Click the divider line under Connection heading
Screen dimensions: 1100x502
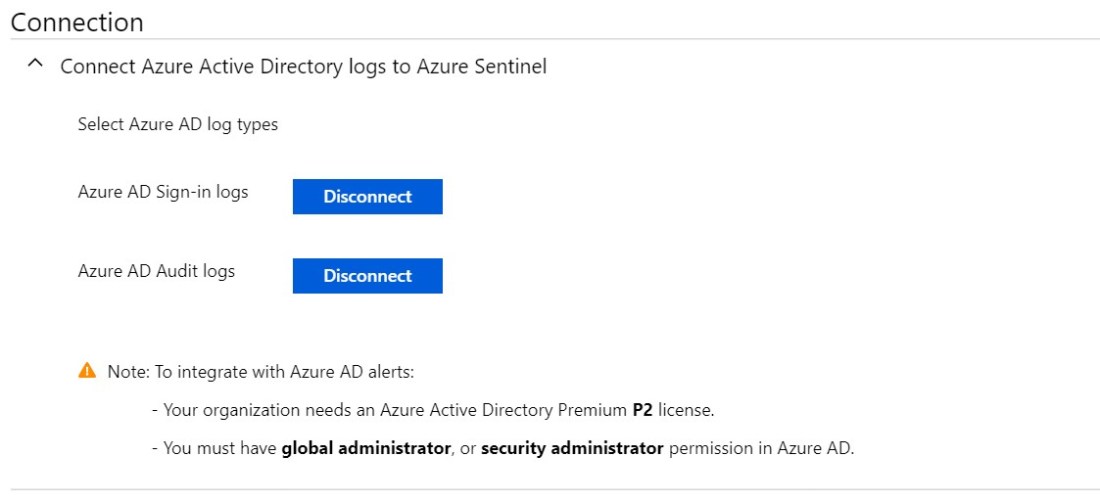tap(550, 39)
